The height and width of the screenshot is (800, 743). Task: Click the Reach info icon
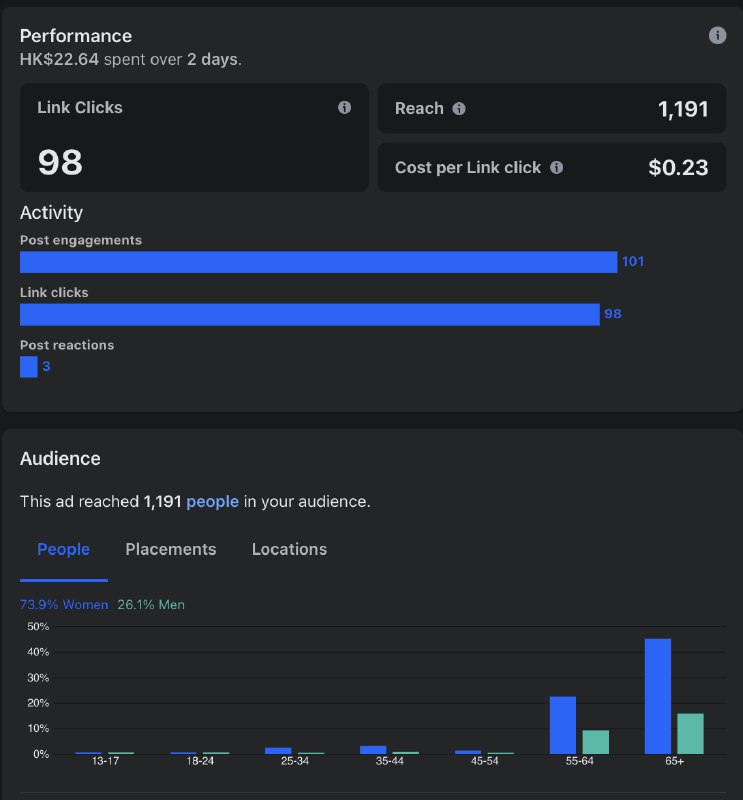click(x=459, y=109)
